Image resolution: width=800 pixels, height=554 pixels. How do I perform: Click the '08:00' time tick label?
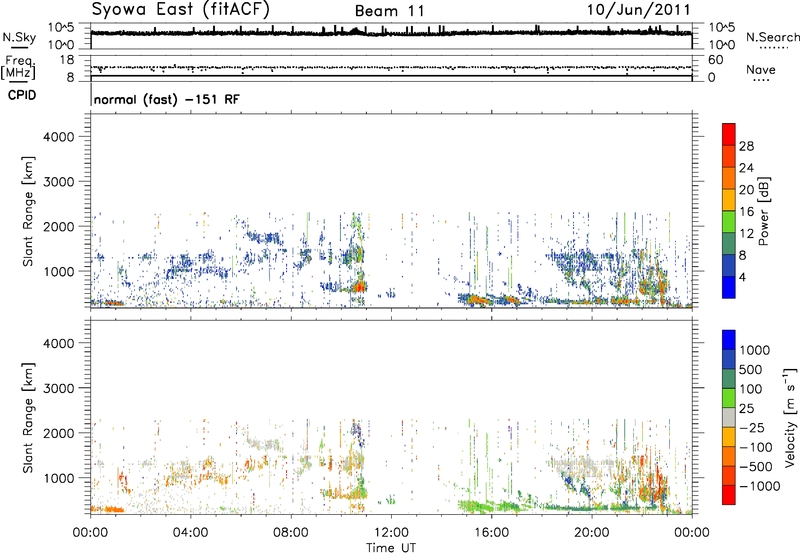point(290,533)
